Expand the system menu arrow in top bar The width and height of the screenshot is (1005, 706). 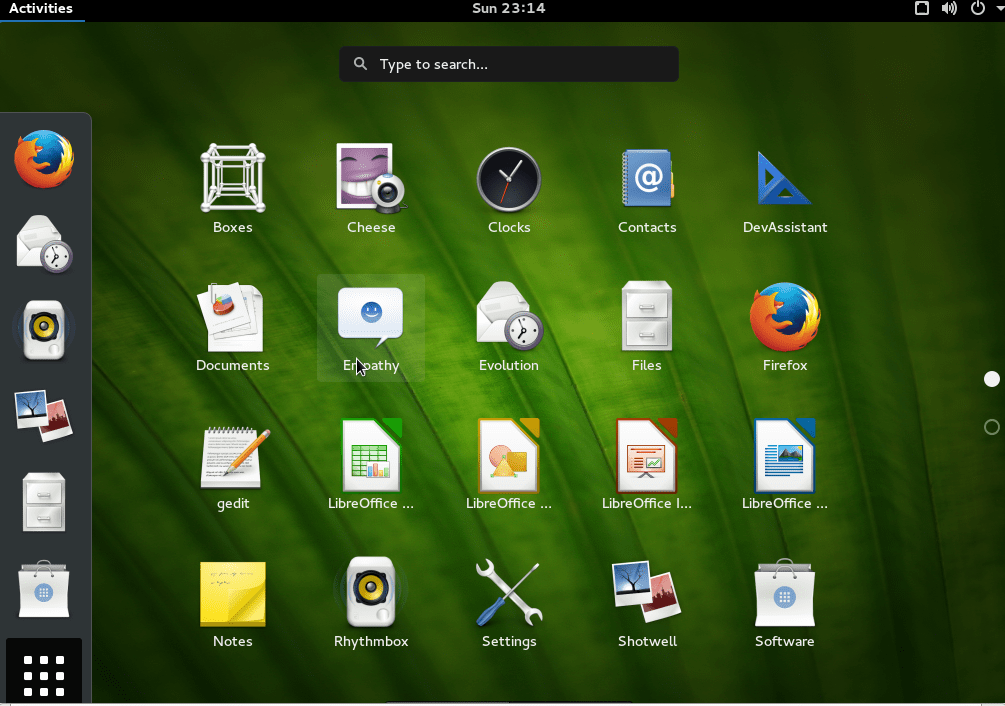click(x=998, y=9)
